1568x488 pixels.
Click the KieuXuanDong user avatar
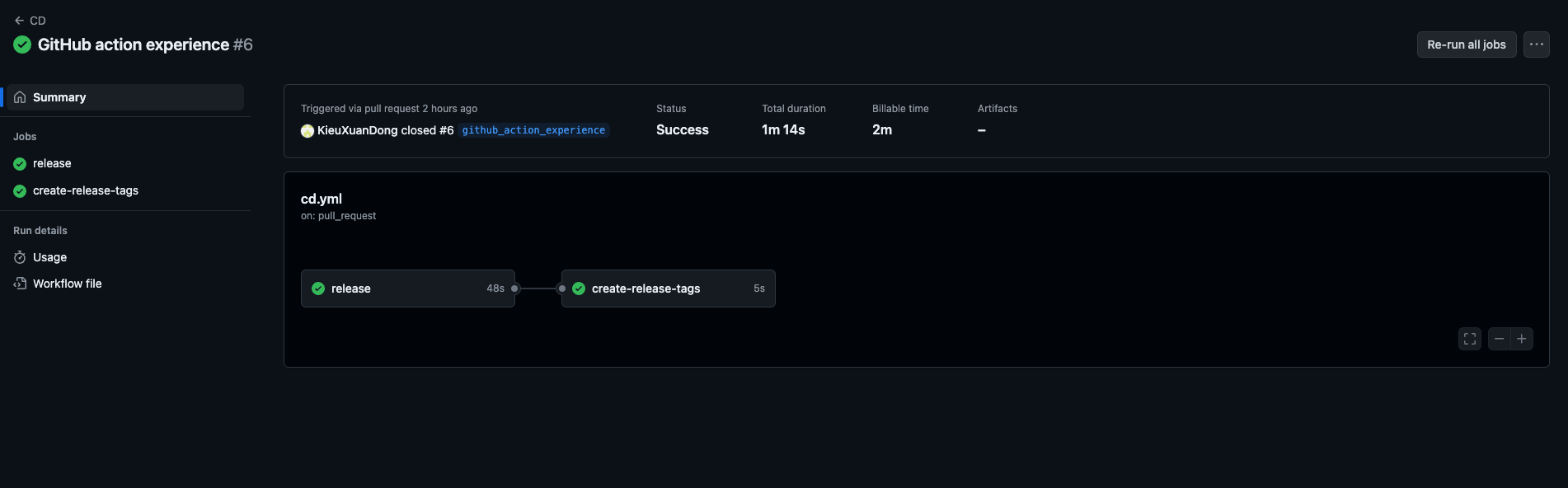point(307,130)
